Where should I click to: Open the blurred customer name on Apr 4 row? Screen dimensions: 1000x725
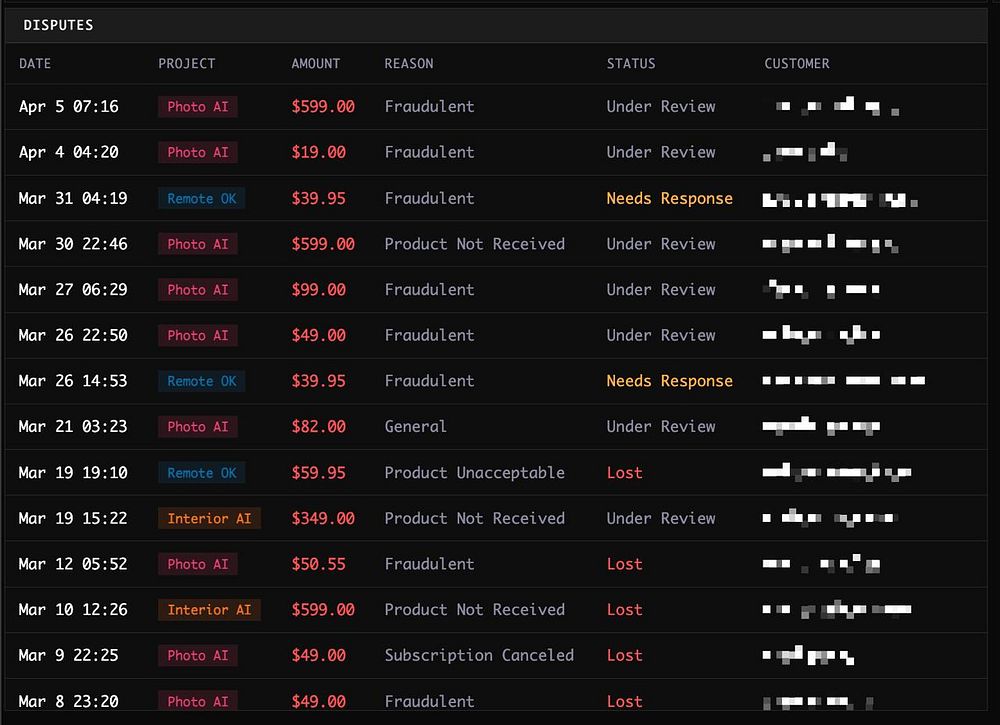coord(805,152)
